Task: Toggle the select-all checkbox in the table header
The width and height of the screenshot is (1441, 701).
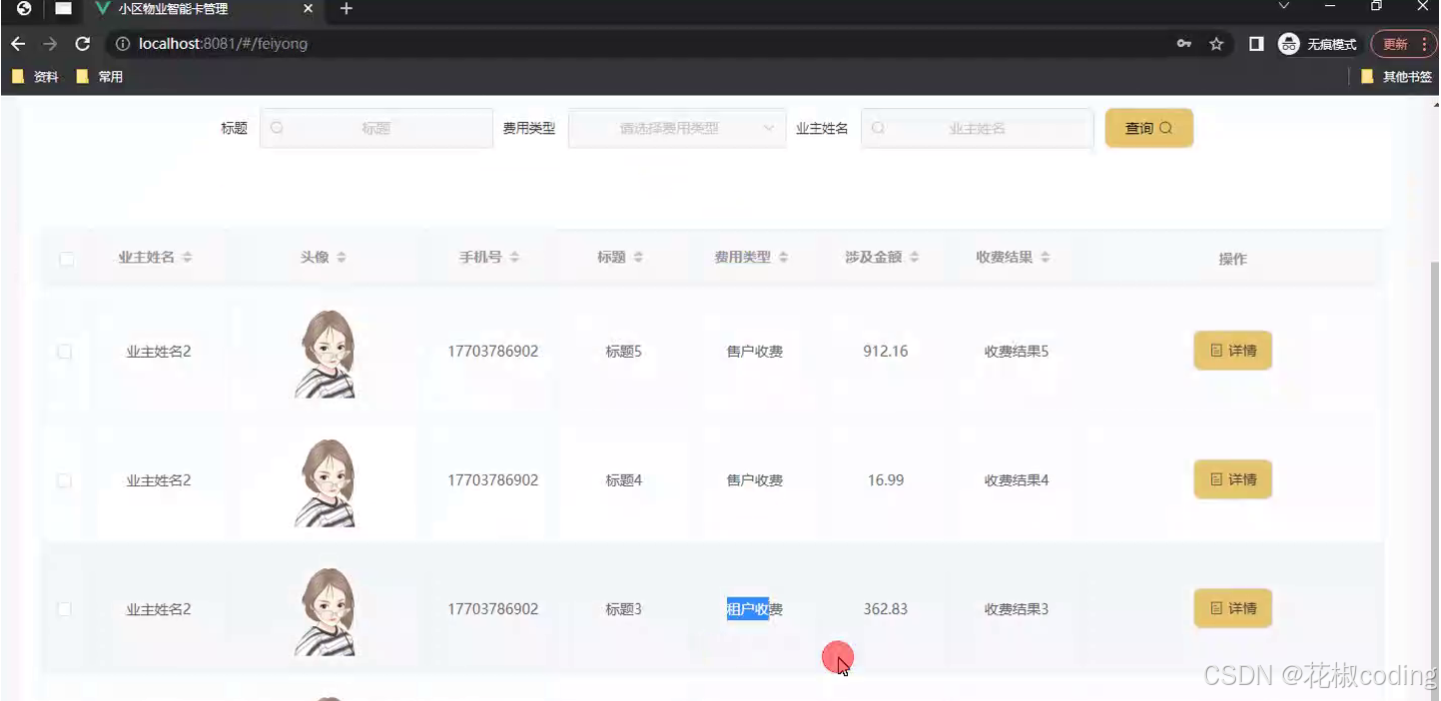Action: pos(66,259)
